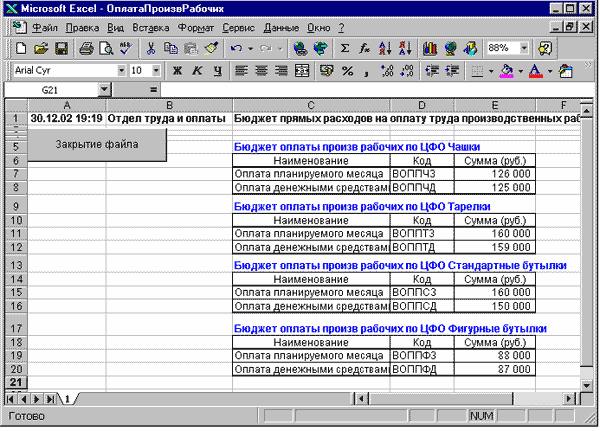Apply percent style button
600x431 pixels.
coord(347,71)
